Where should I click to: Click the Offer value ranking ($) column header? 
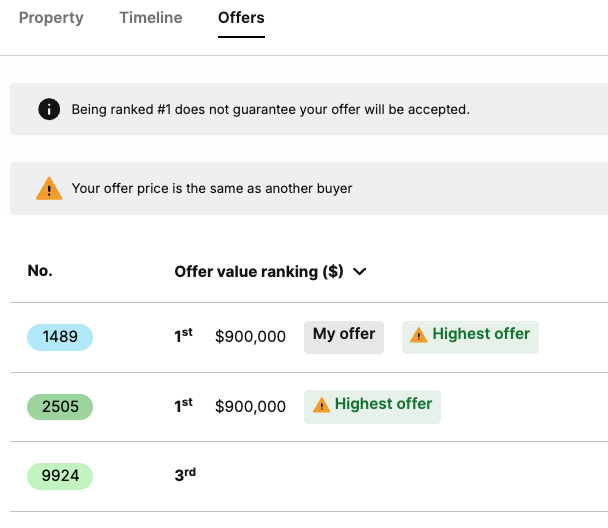click(259, 271)
